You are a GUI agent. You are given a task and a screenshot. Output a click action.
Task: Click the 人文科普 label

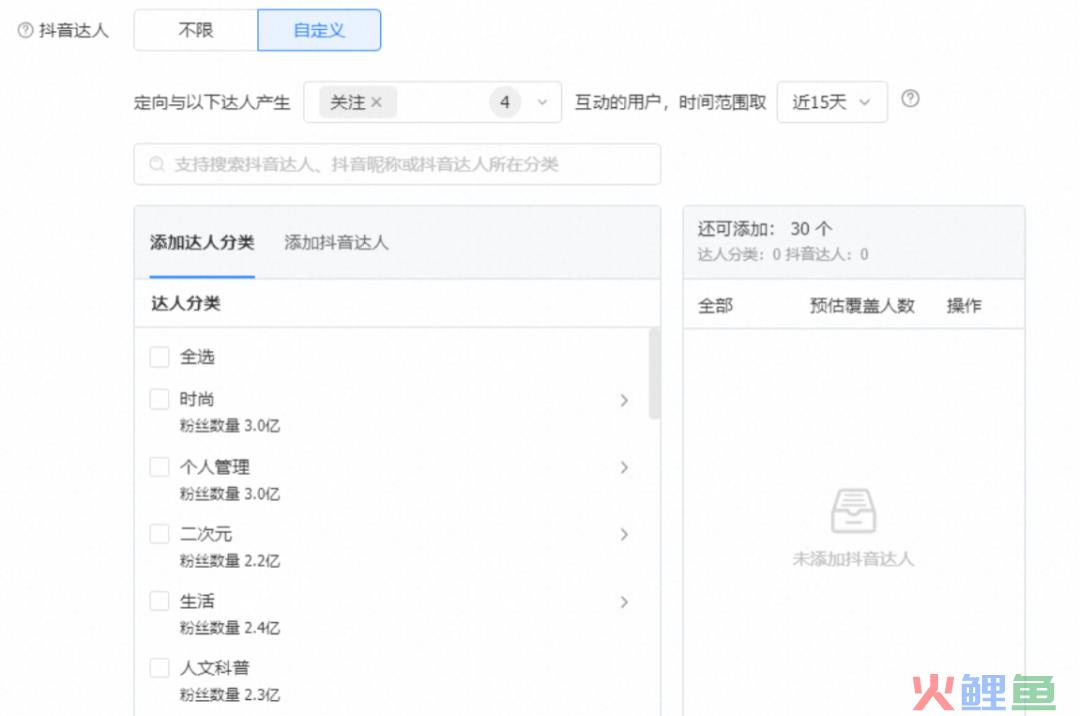pos(214,667)
